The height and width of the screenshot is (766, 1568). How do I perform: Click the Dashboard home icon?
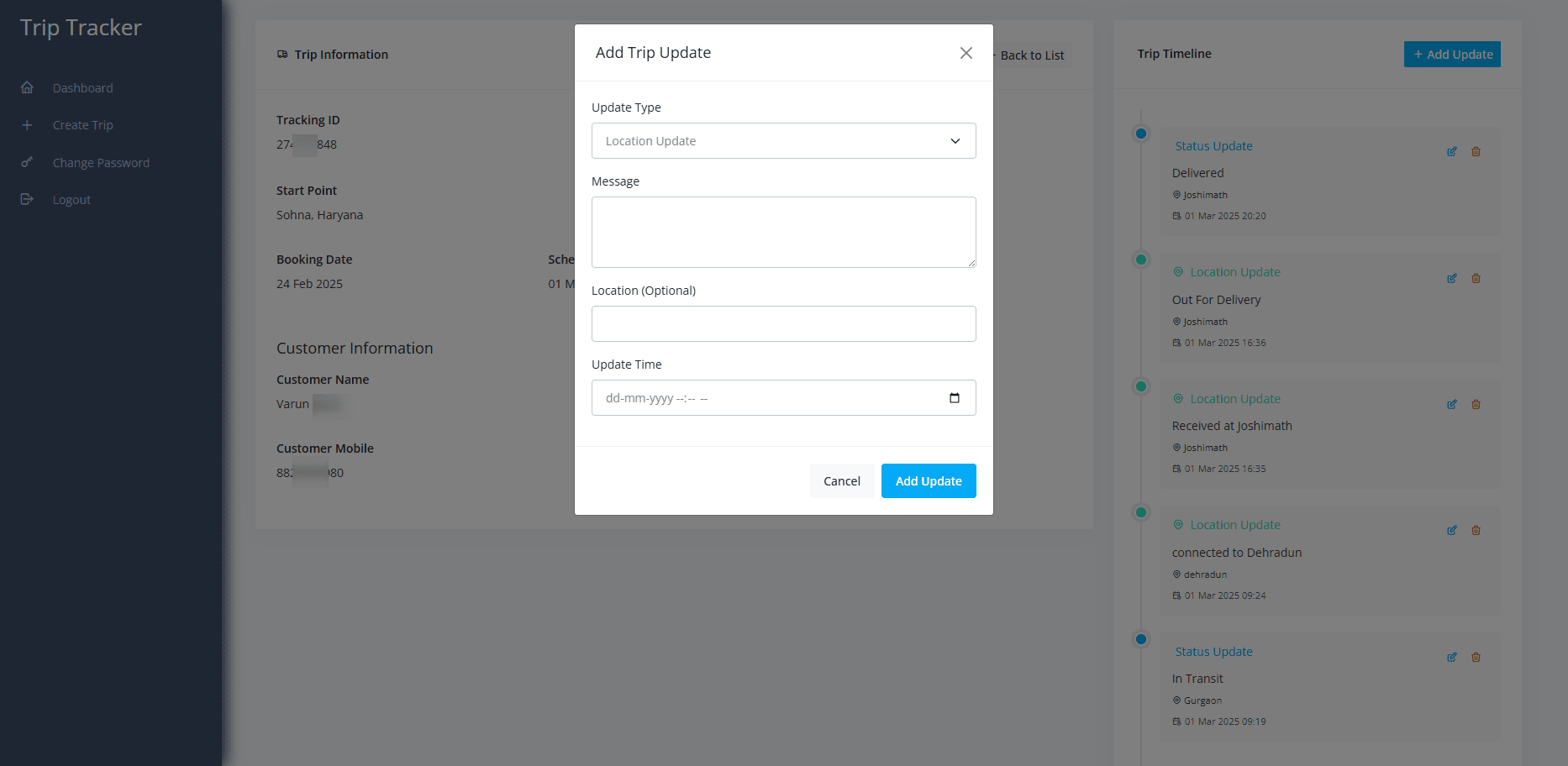pyautogui.click(x=27, y=88)
